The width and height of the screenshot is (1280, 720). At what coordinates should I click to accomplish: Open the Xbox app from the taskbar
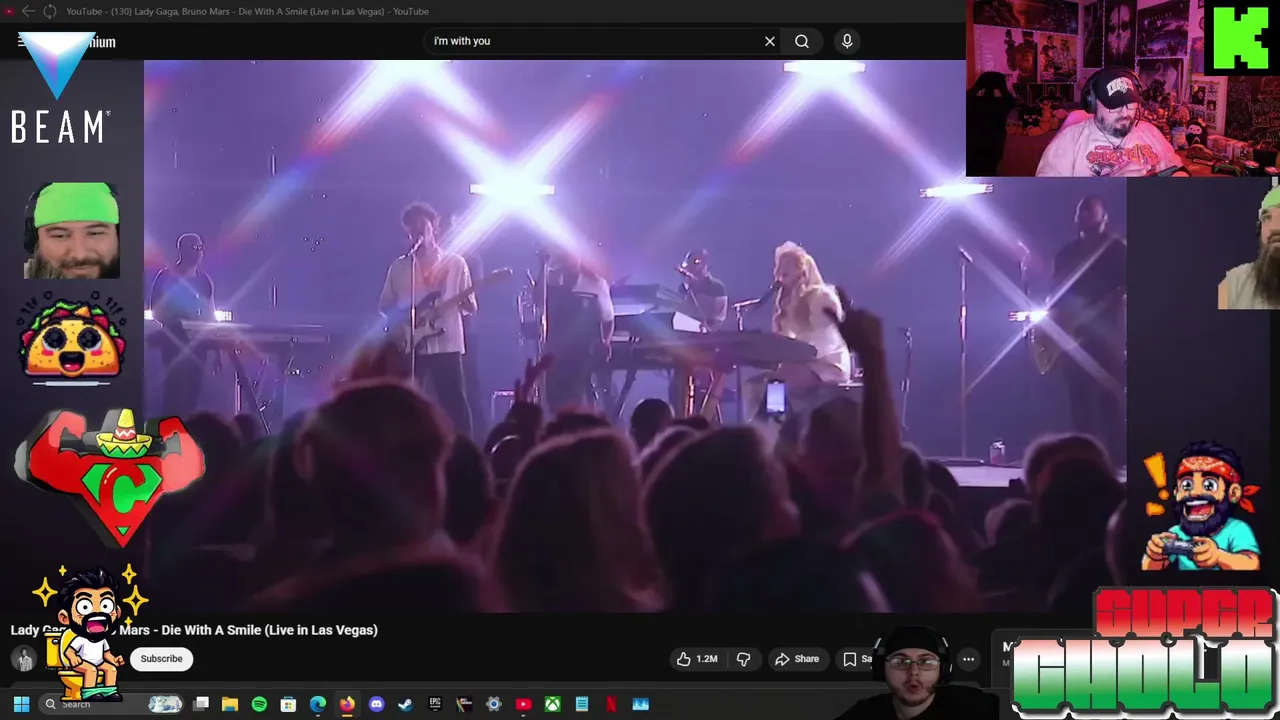(x=552, y=704)
